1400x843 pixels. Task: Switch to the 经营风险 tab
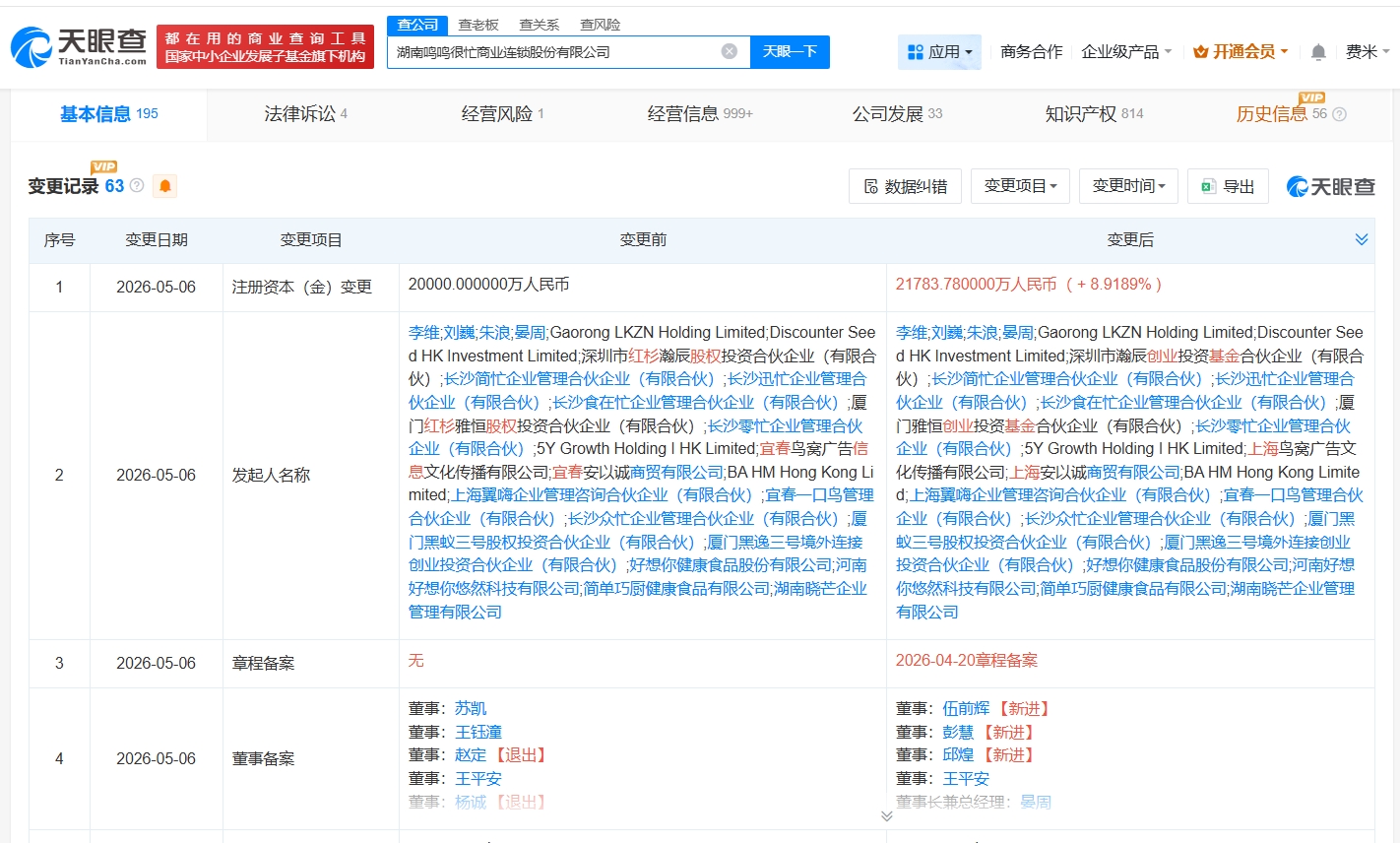click(502, 114)
